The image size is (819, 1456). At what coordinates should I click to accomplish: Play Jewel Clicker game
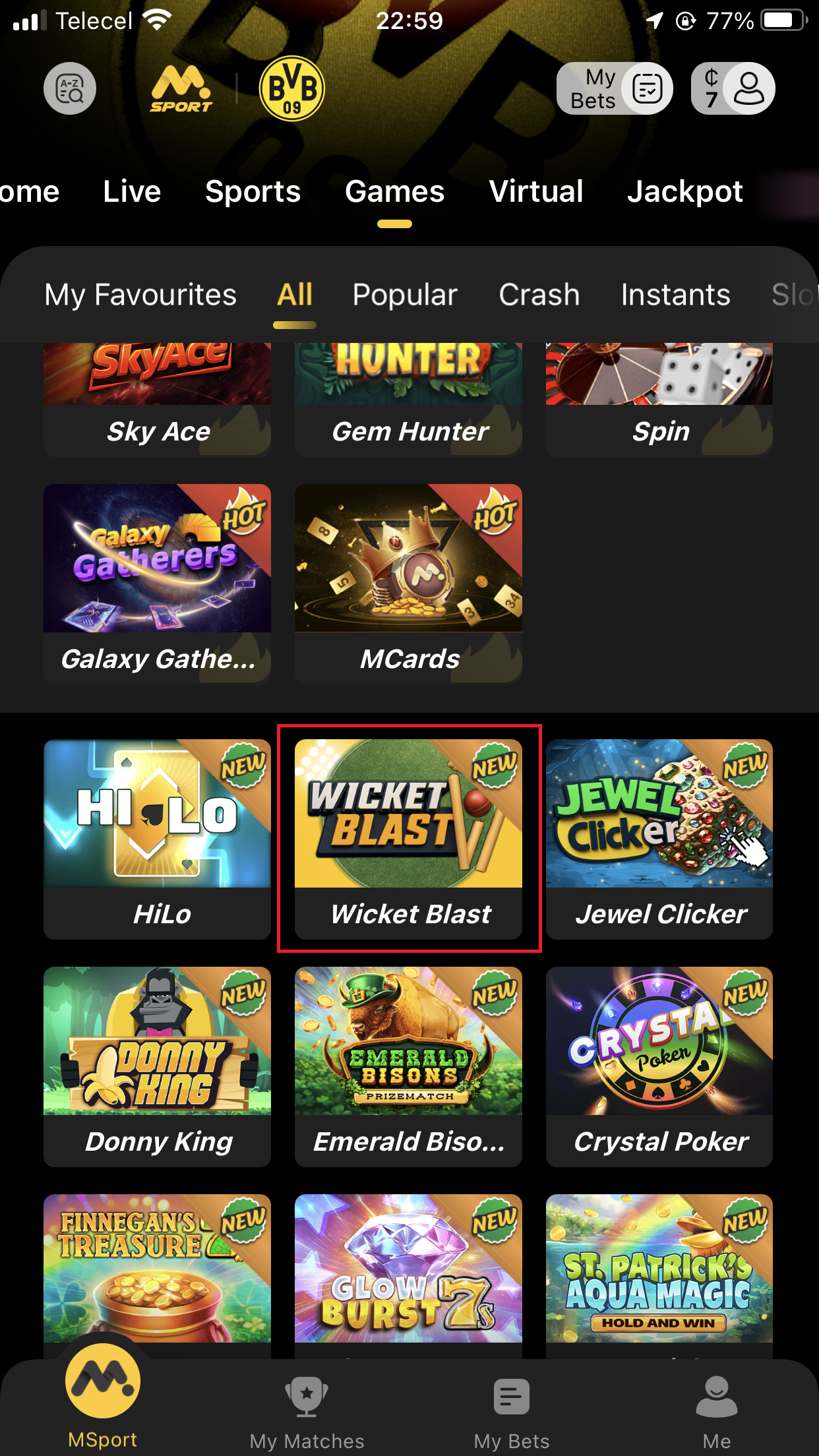tap(659, 839)
